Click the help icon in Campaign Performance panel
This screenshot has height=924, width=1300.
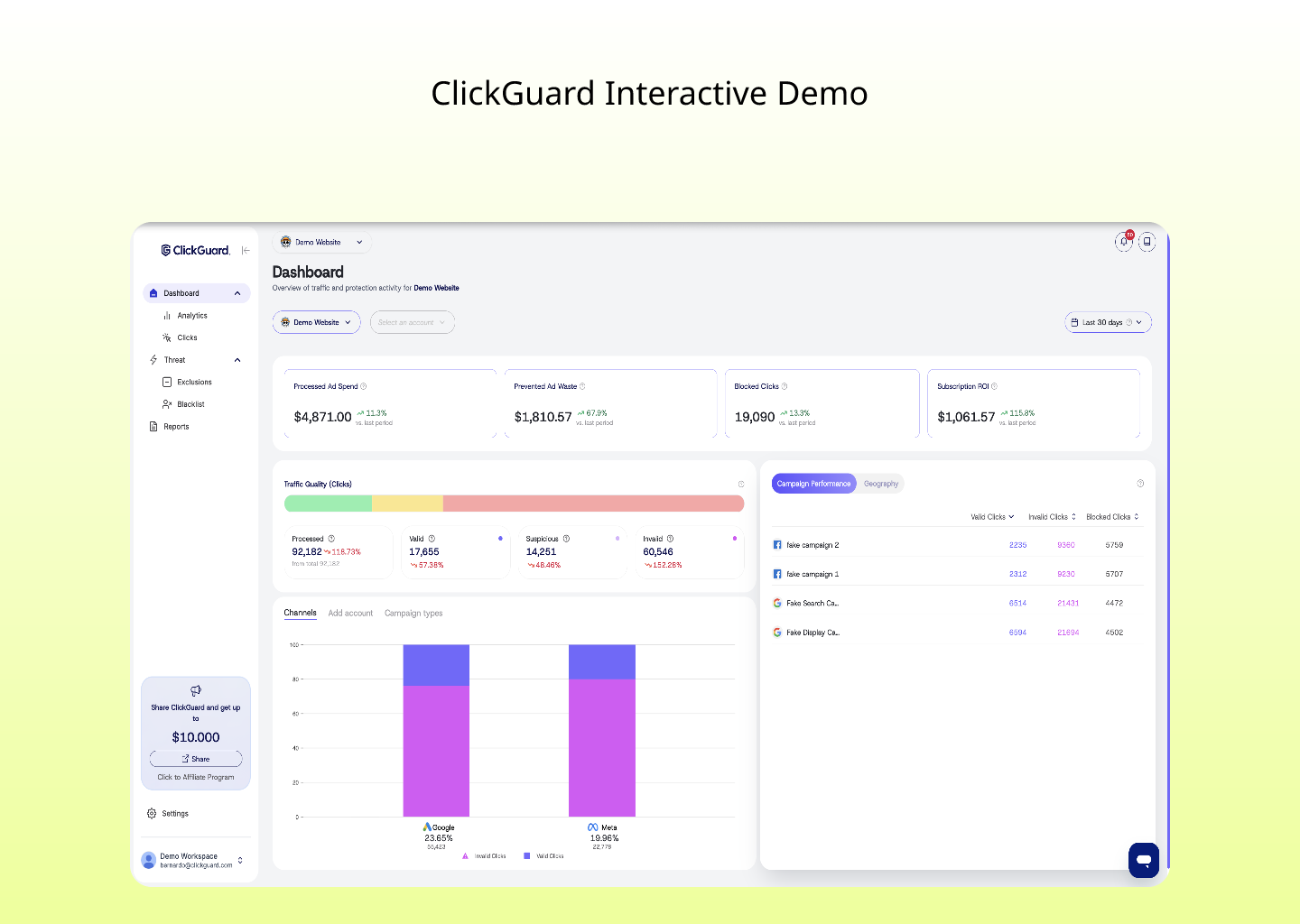click(x=1140, y=484)
